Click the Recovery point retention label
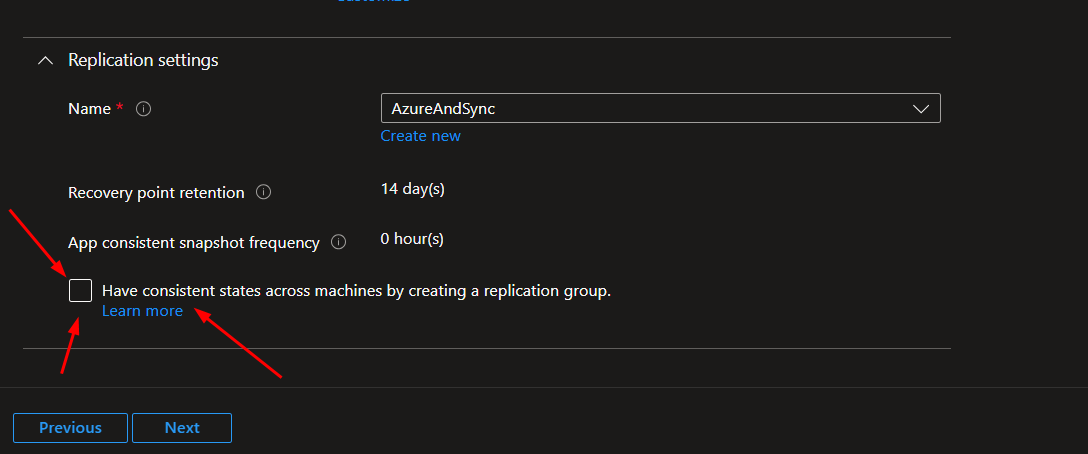This screenshot has width=1088, height=454. pos(156,192)
